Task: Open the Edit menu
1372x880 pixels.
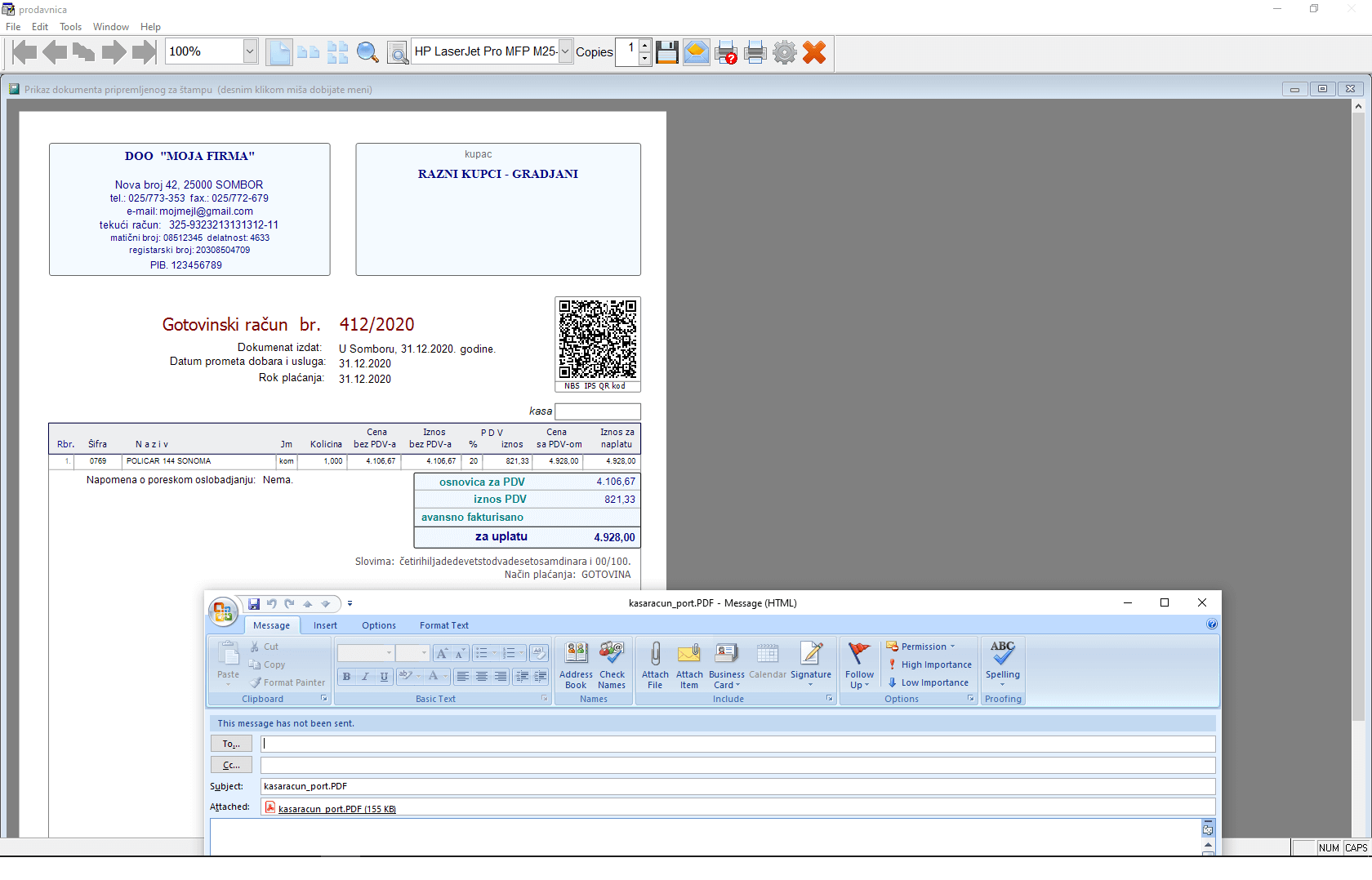Action: (x=40, y=27)
